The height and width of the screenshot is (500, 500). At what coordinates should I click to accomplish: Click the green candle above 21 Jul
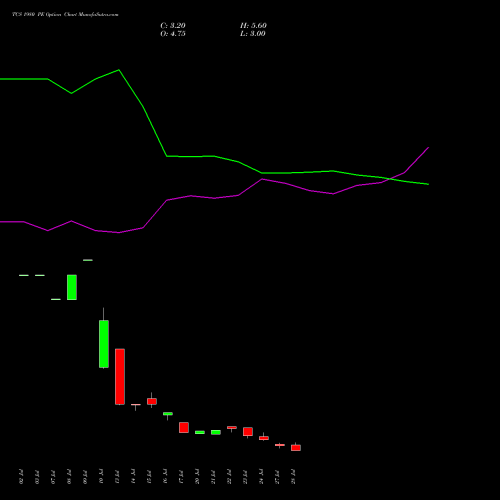(216, 432)
